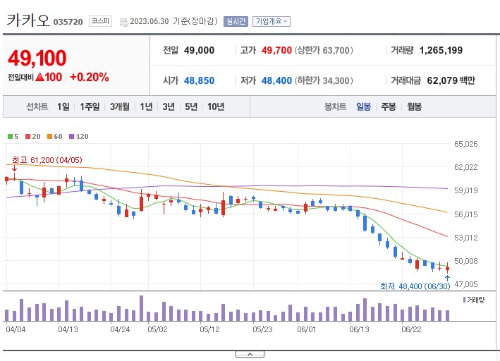
Task: Open the 기업개요 dropdown
Action: point(271,21)
